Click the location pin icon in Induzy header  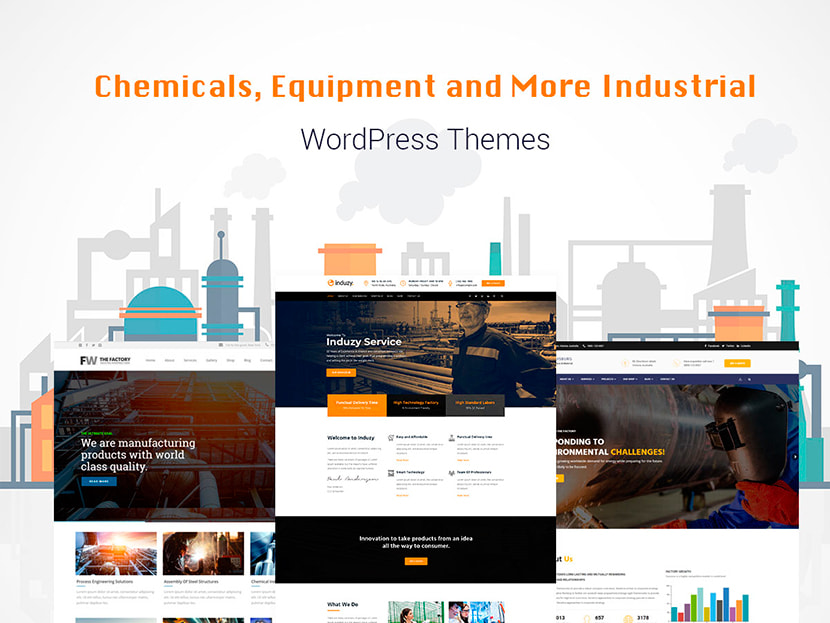click(366, 284)
